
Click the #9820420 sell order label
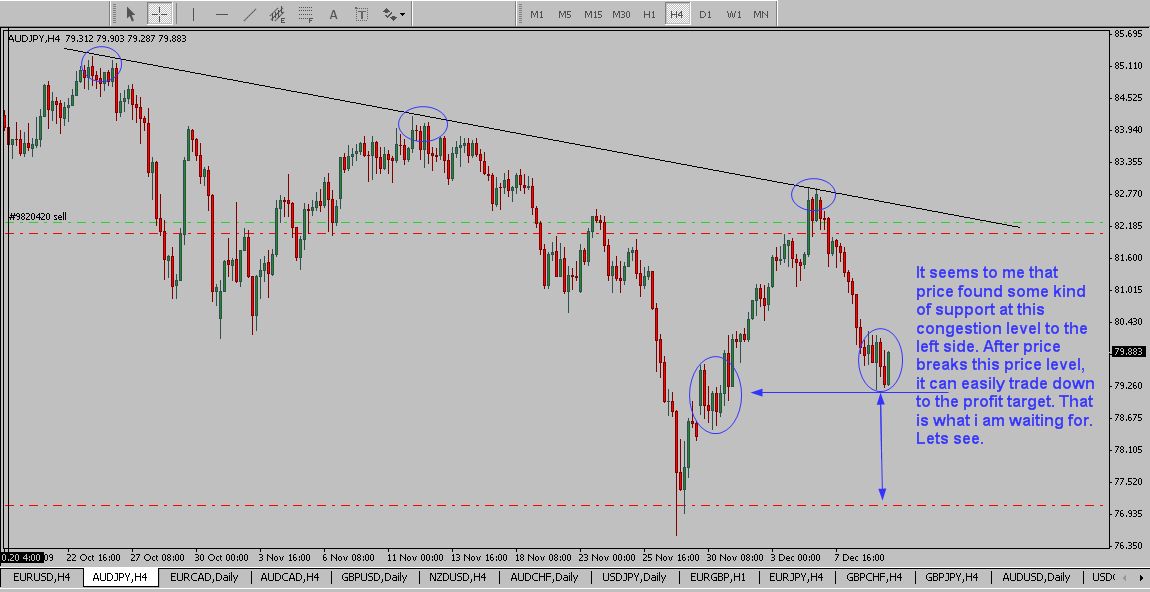click(38, 216)
